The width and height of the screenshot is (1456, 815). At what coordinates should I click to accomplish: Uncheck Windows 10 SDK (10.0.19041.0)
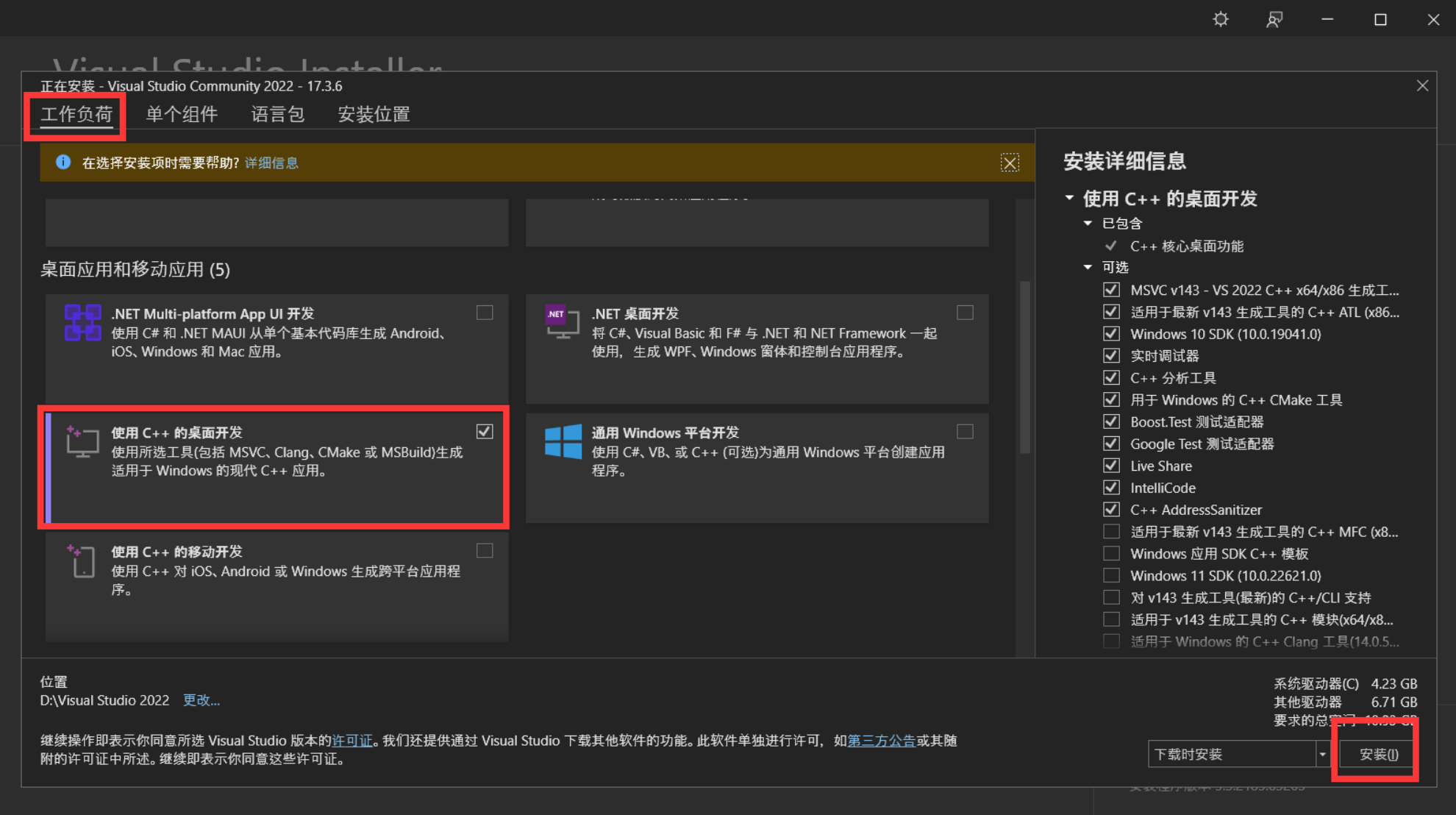pyautogui.click(x=1111, y=334)
